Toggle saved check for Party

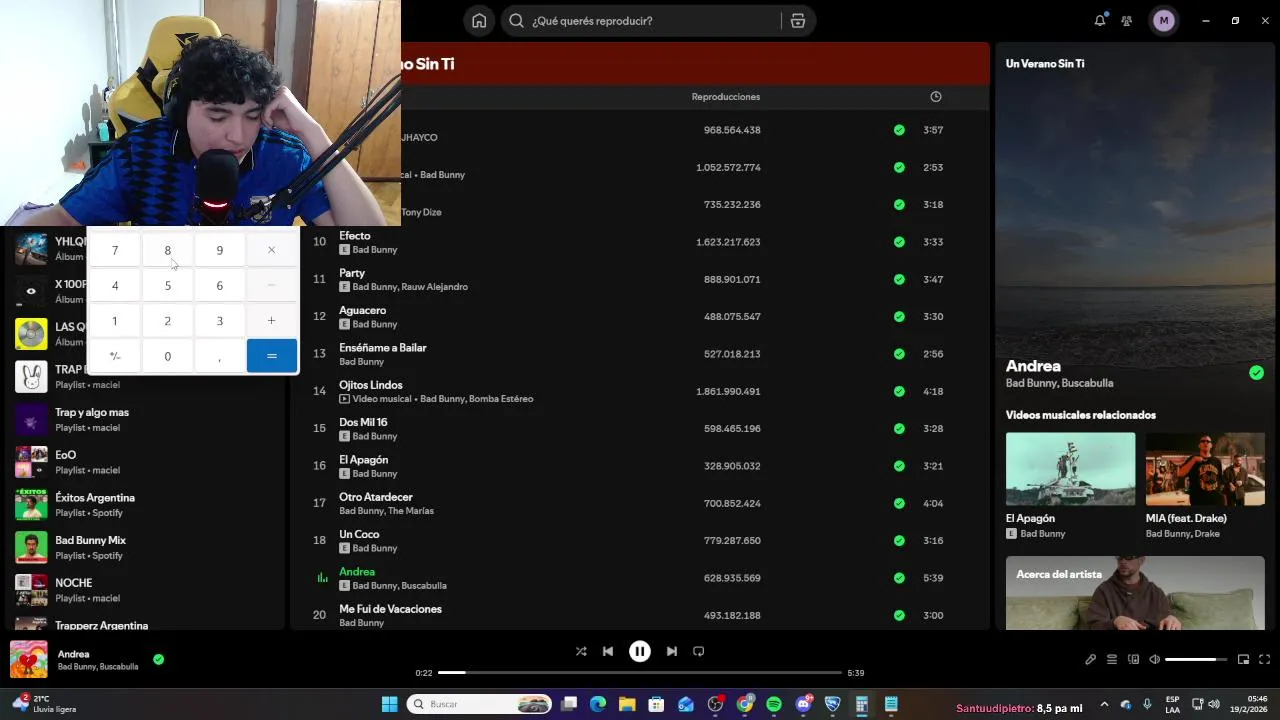[899, 279]
